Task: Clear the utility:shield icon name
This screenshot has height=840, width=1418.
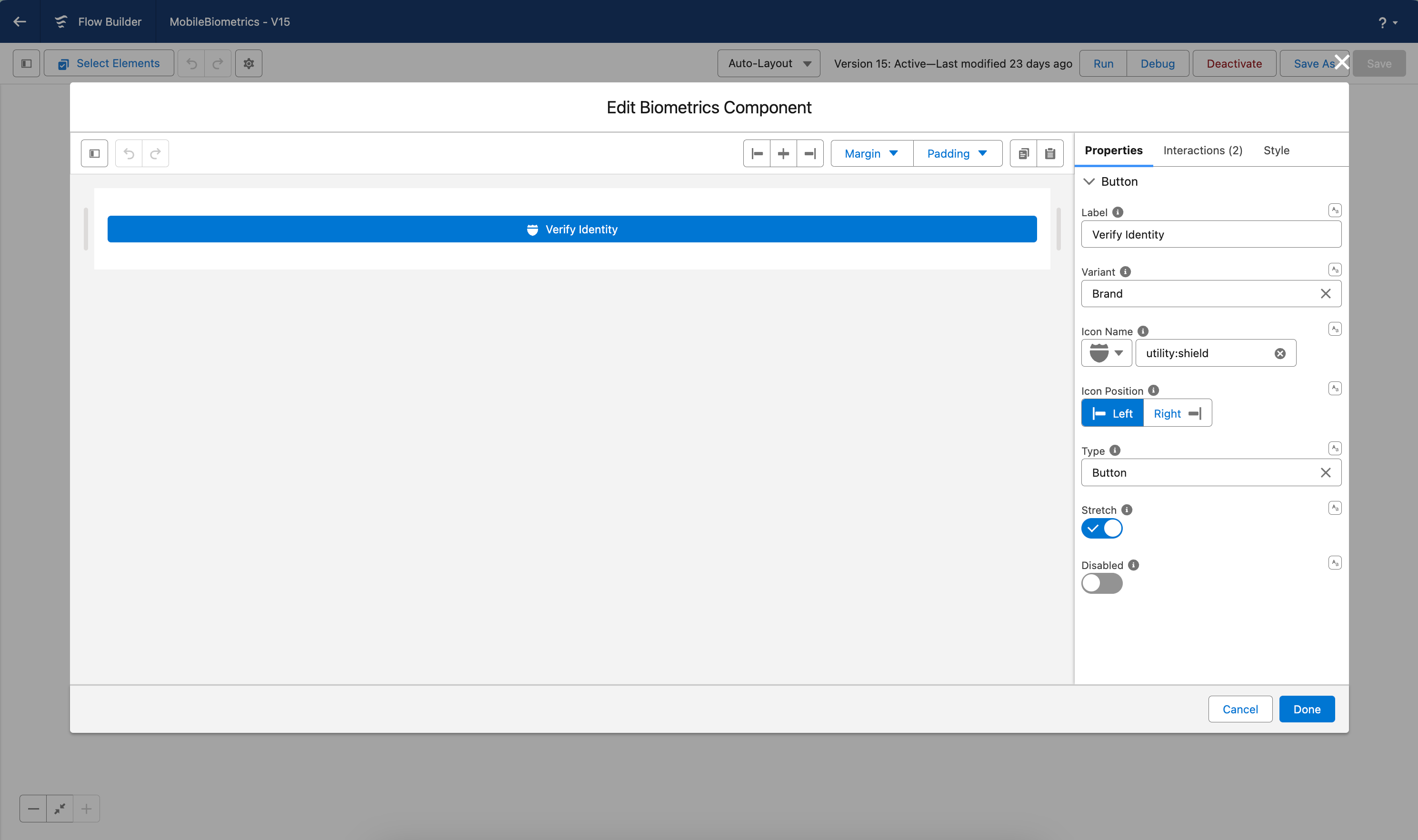Action: click(x=1279, y=353)
